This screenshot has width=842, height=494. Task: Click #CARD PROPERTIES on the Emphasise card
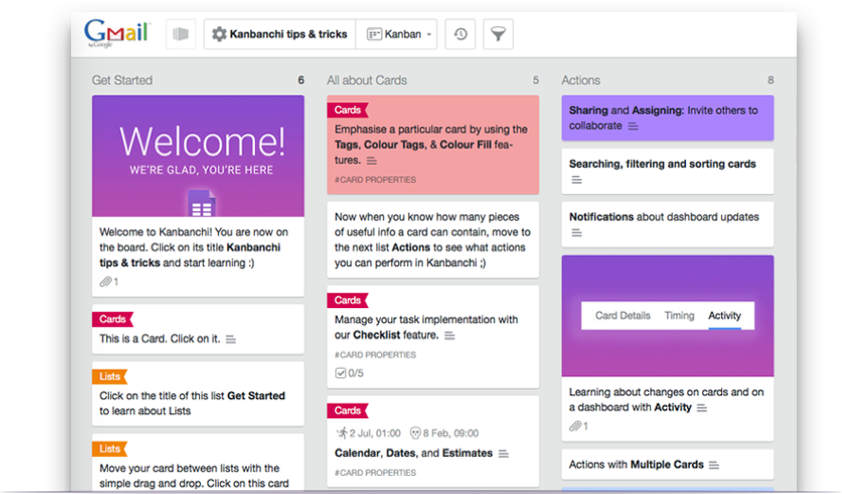(375, 180)
